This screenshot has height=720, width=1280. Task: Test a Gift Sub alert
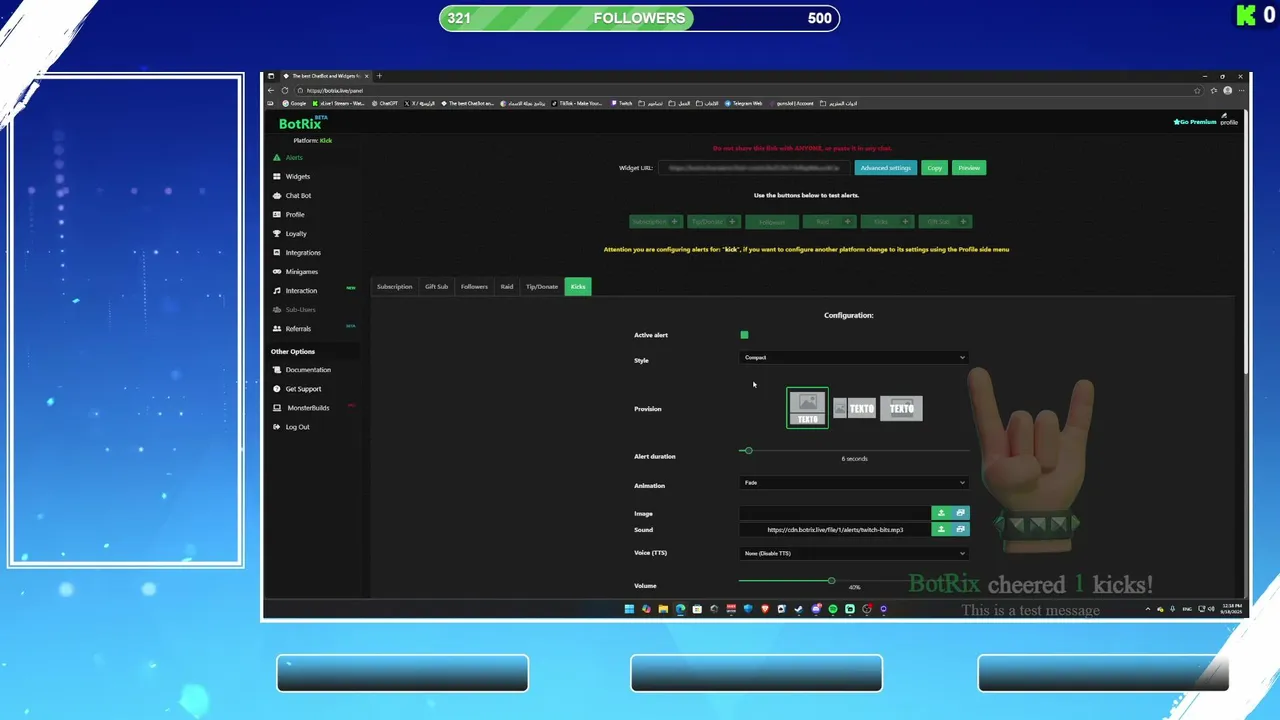click(945, 222)
